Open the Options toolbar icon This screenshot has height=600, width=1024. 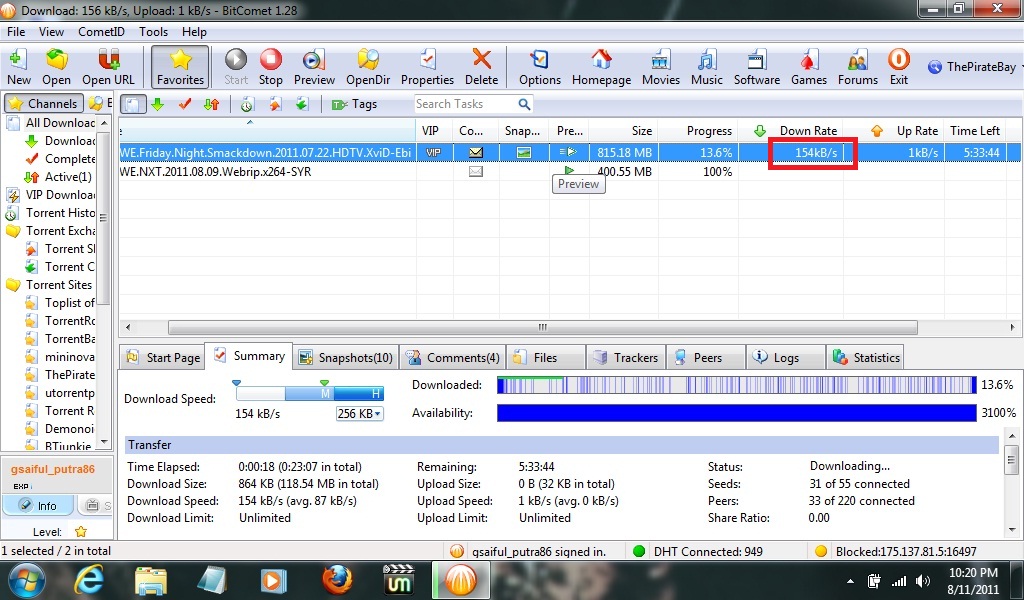click(539, 67)
